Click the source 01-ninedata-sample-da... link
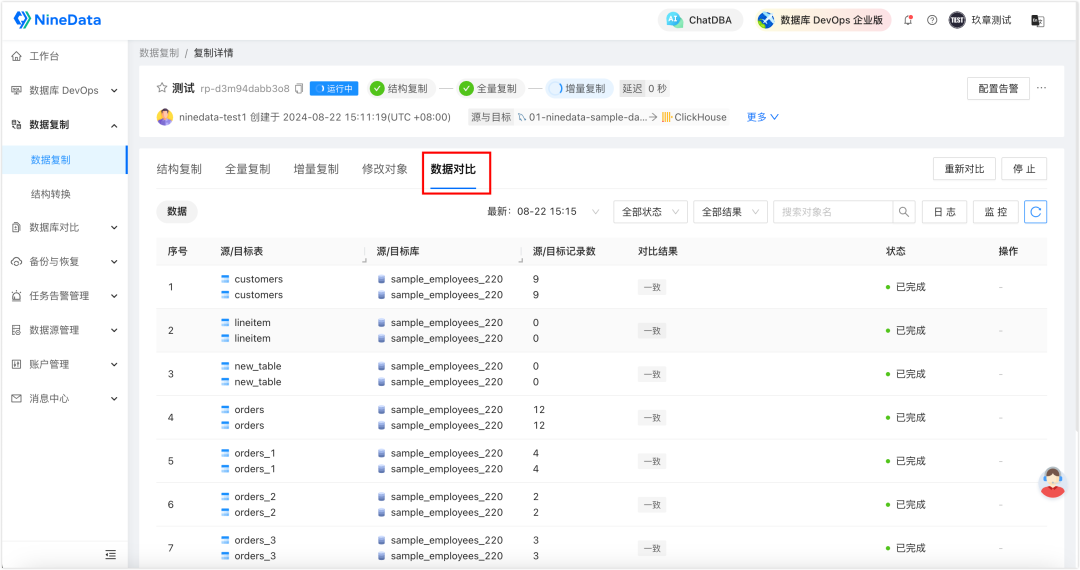This screenshot has width=1080, height=570. [588, 117]
